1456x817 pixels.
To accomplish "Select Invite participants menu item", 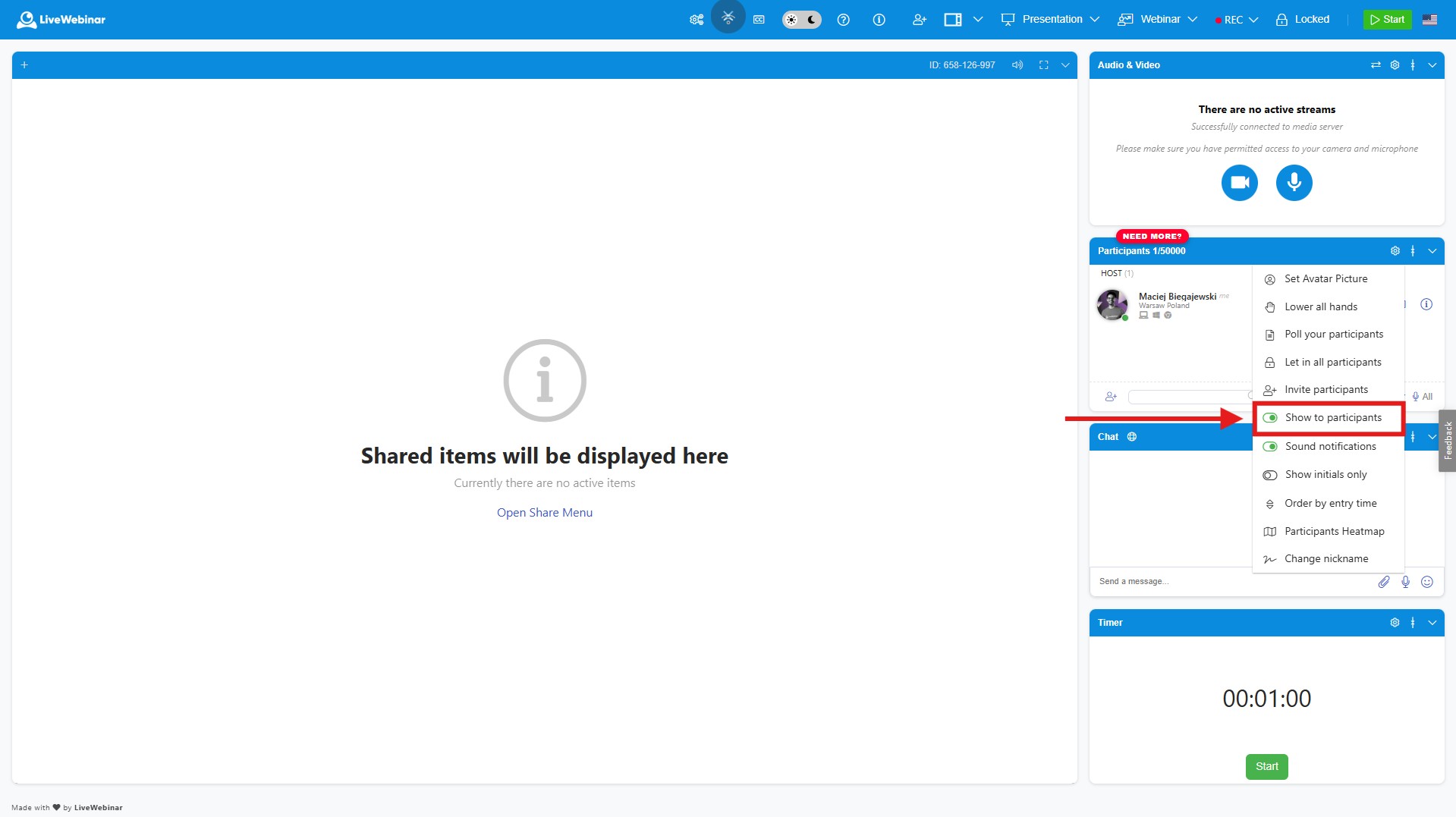I will pos(1328,390).
